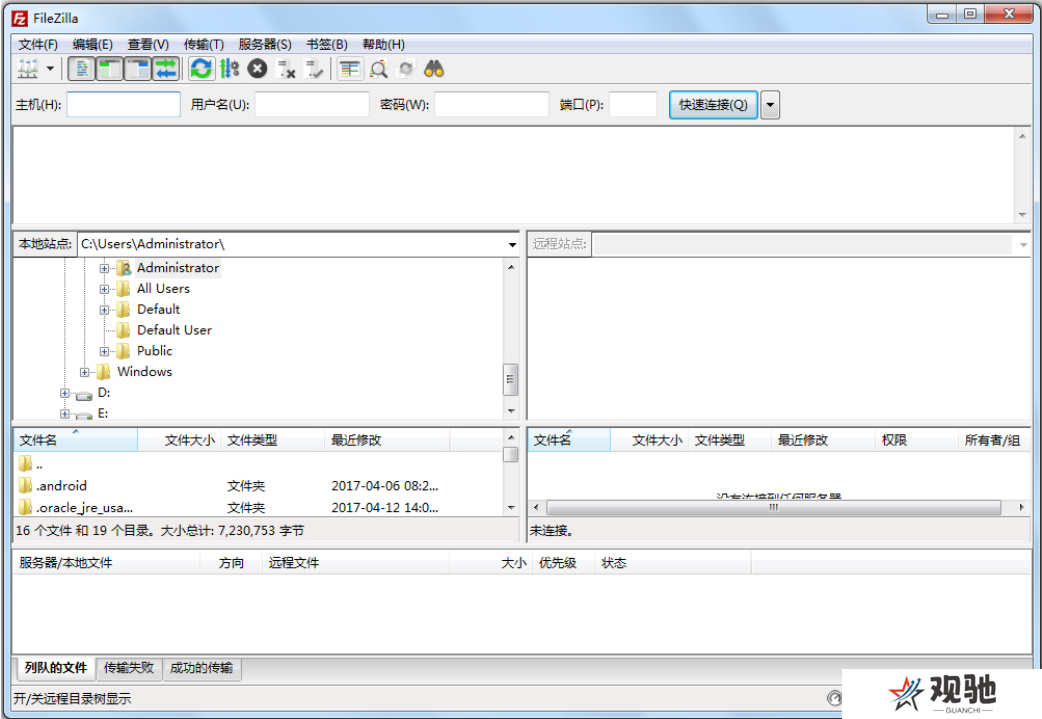Click the 状态 queue column header
The height and width of the screenshot is (719, 1042).
672,563
